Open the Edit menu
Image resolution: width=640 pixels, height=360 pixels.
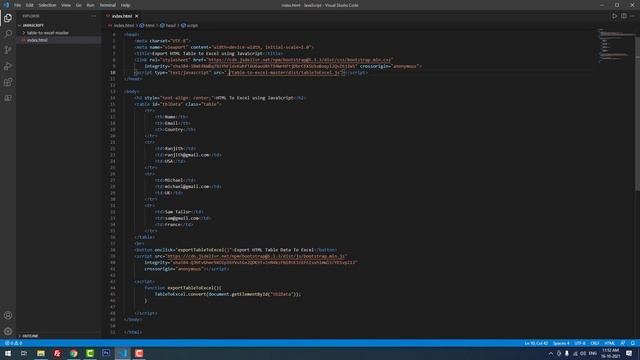point(30,5)
